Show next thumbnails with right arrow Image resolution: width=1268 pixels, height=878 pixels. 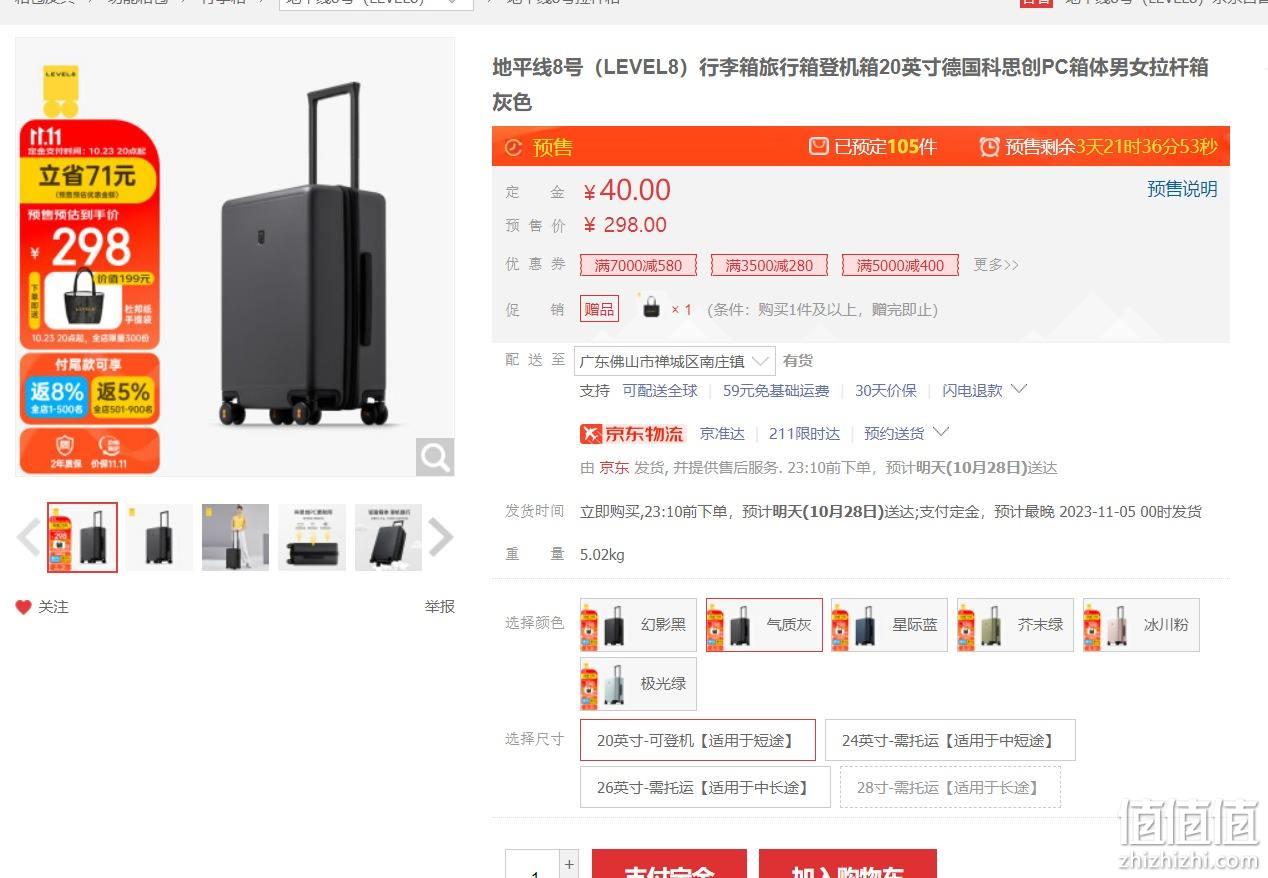[x=441, y=537]
